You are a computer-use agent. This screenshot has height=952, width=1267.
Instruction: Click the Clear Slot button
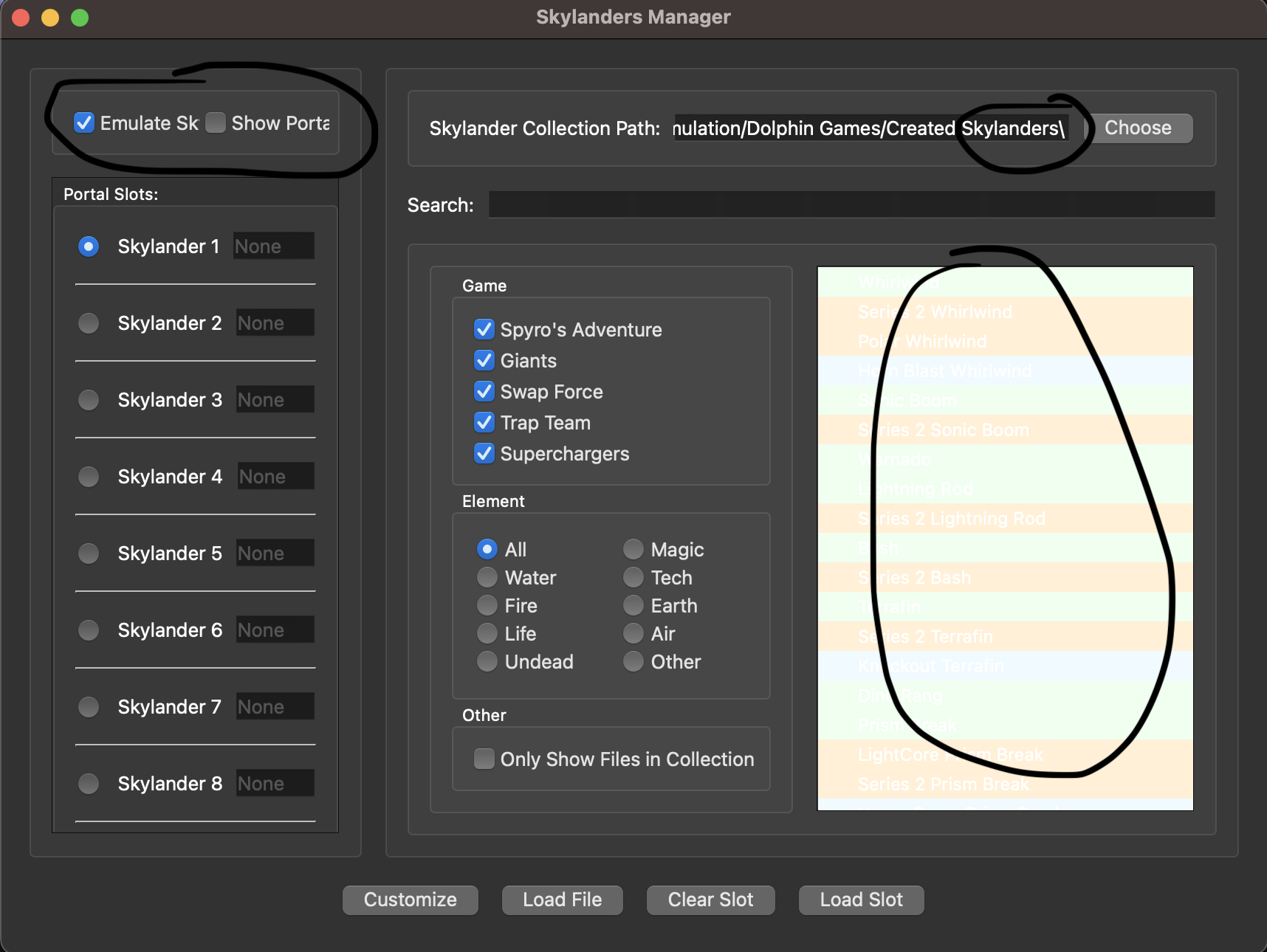(711, 900)
